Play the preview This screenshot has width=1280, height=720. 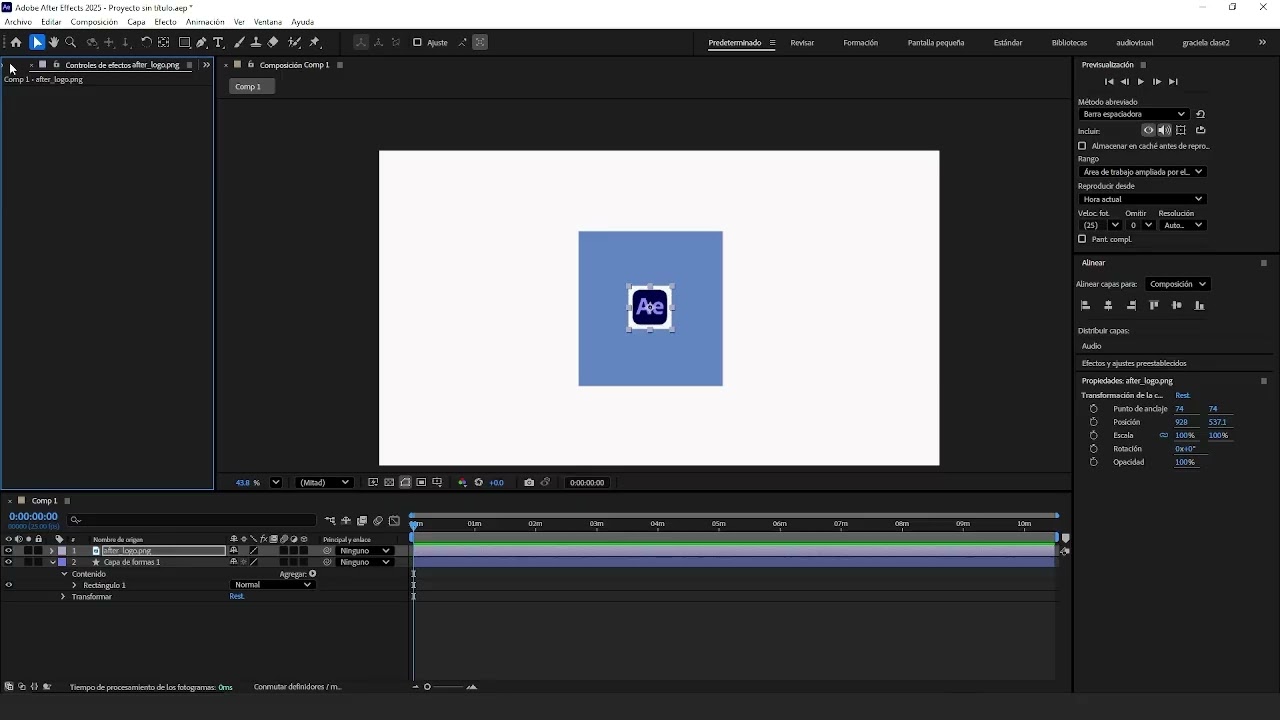pyautogui.click(x=1141, y=82)
